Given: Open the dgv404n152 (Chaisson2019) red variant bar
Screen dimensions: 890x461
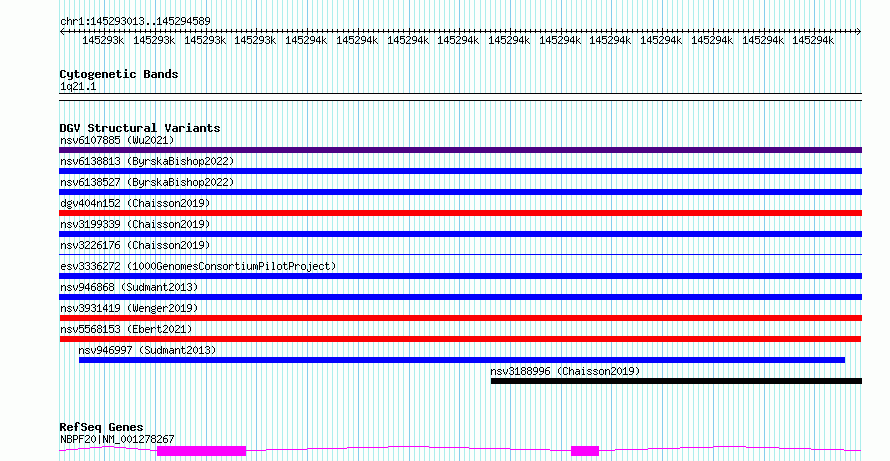Looking at the screenshot, I should click(460, 213).
